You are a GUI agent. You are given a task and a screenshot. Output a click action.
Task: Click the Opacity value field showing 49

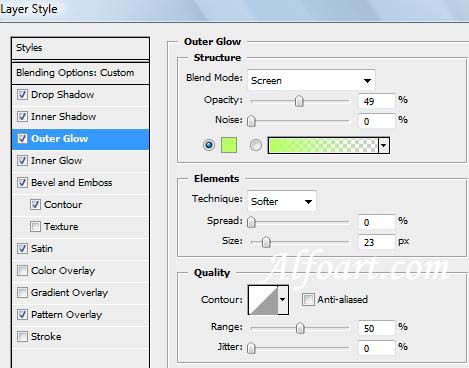click(x=377, y=101)
